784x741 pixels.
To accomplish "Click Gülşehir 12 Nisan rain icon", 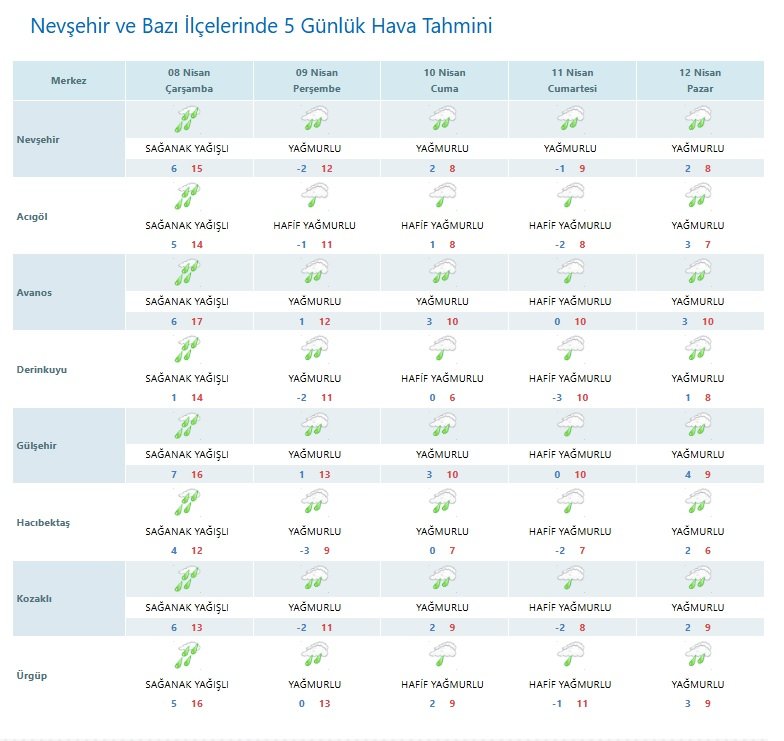I will coord(698,427).
